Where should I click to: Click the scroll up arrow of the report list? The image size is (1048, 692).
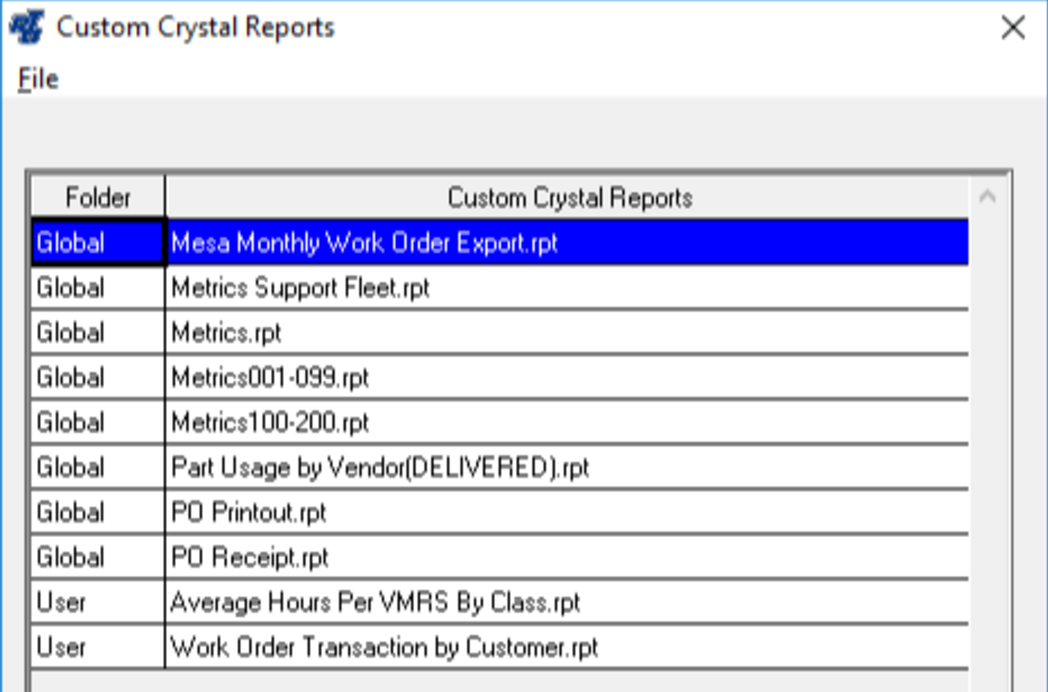pyautogui.click(x=988, y=198)
